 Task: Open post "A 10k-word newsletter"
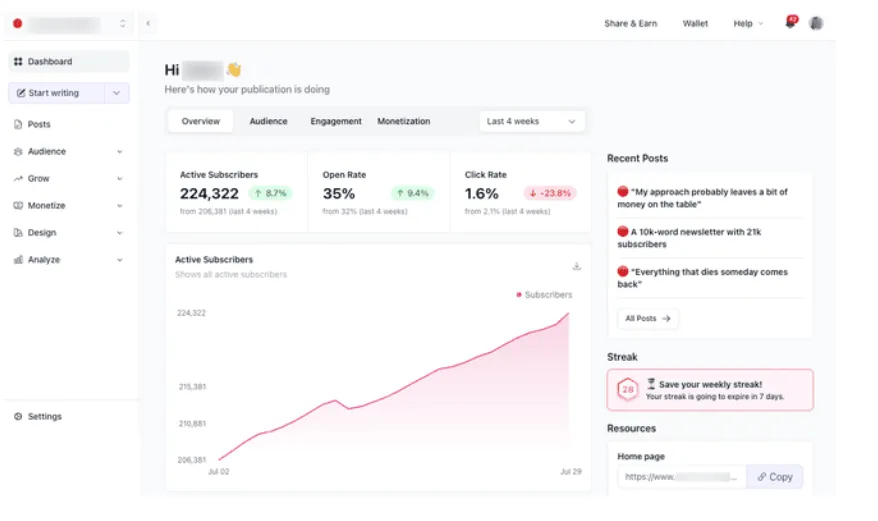pos(690,238)
